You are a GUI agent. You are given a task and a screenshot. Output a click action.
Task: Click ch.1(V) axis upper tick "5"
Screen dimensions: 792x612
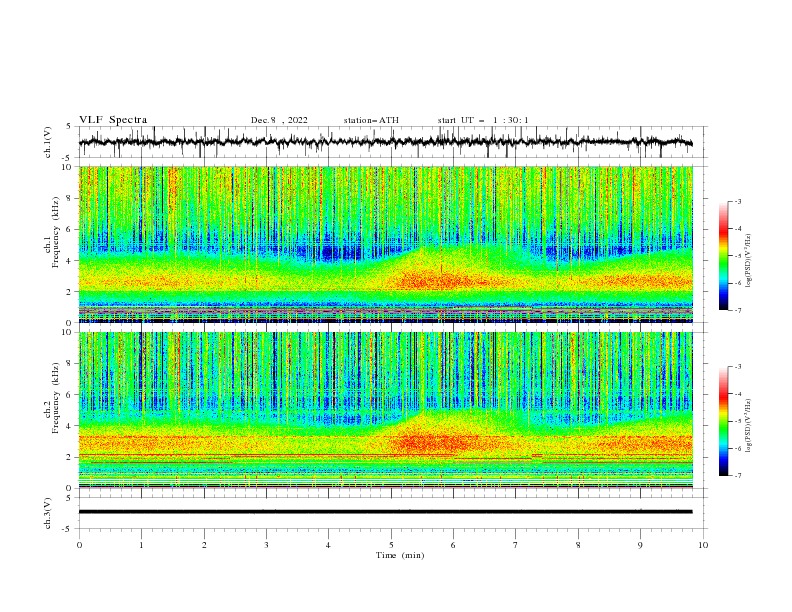[69, 127]
